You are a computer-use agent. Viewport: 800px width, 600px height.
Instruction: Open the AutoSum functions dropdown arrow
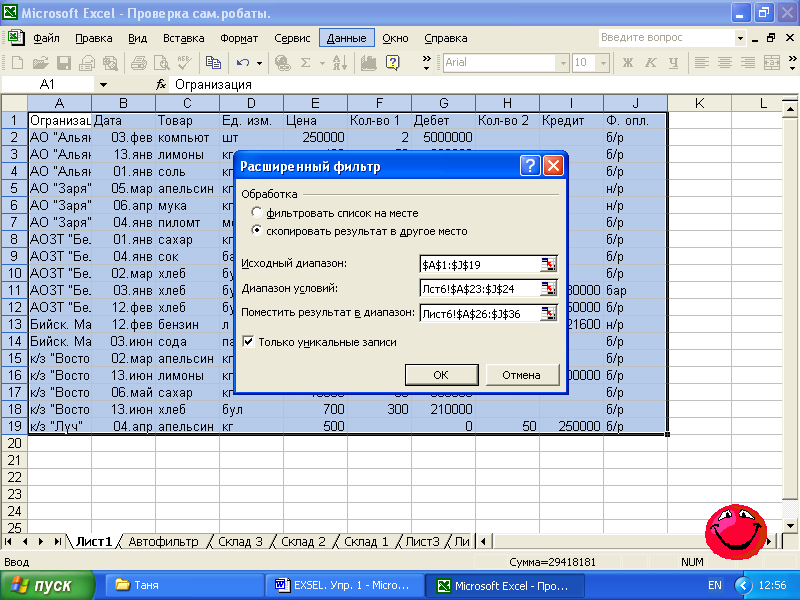[322, 63]
